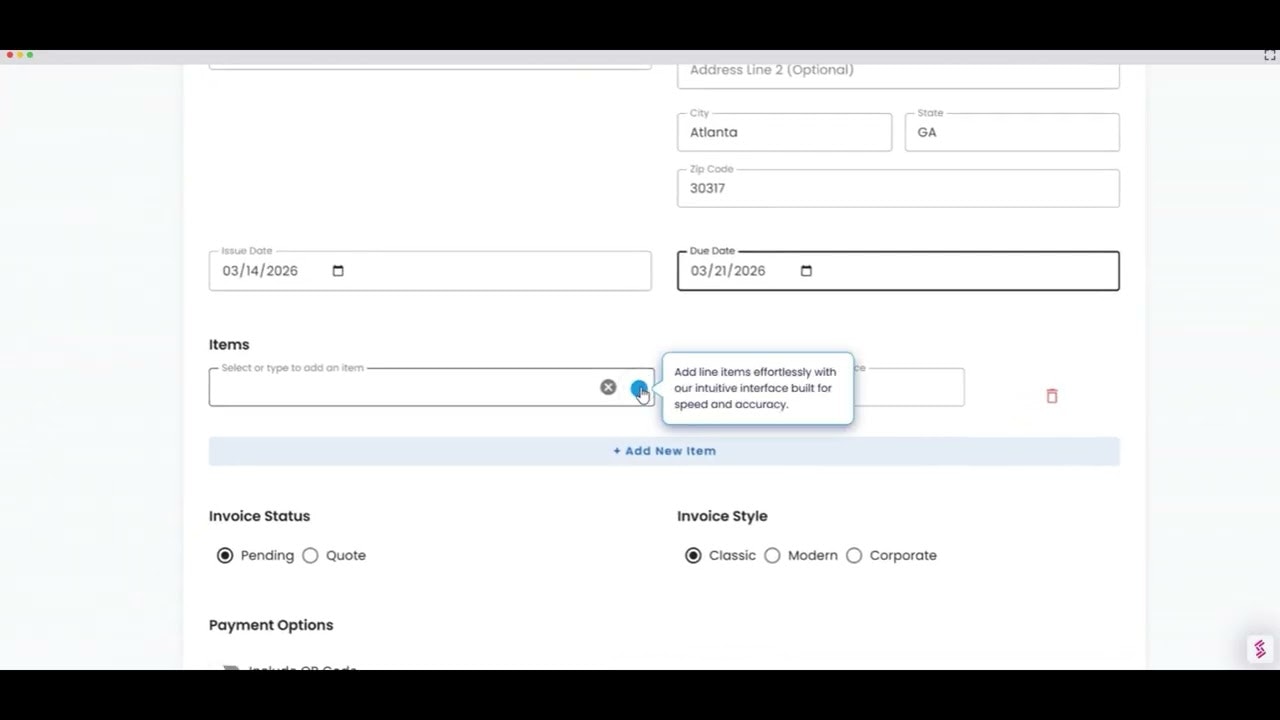The image size is (1280, 720).
Task: Click the fullscreen icon at the top right
Action: pos(1268,55)
